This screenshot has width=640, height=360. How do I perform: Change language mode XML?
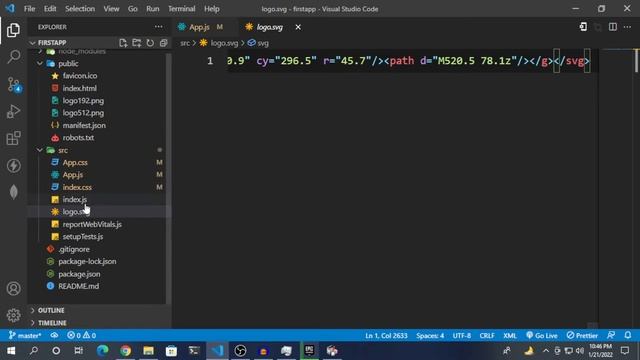tap(510, 336)
